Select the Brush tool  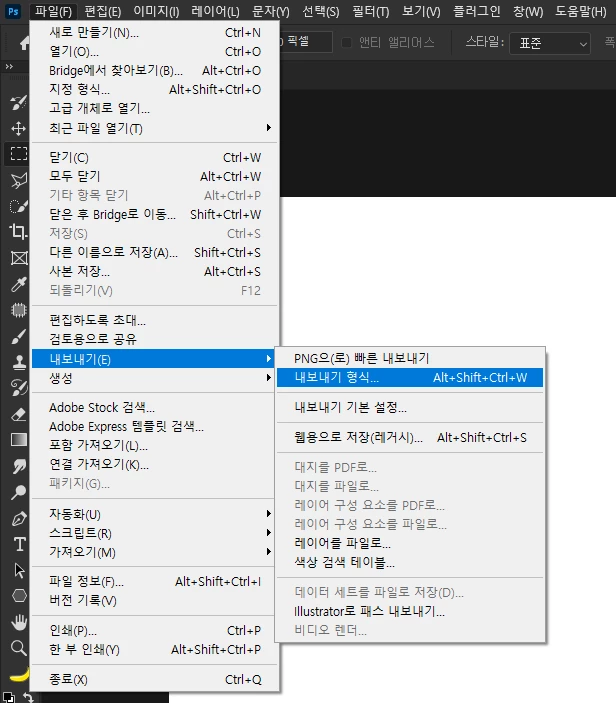[x=18, y=336]
